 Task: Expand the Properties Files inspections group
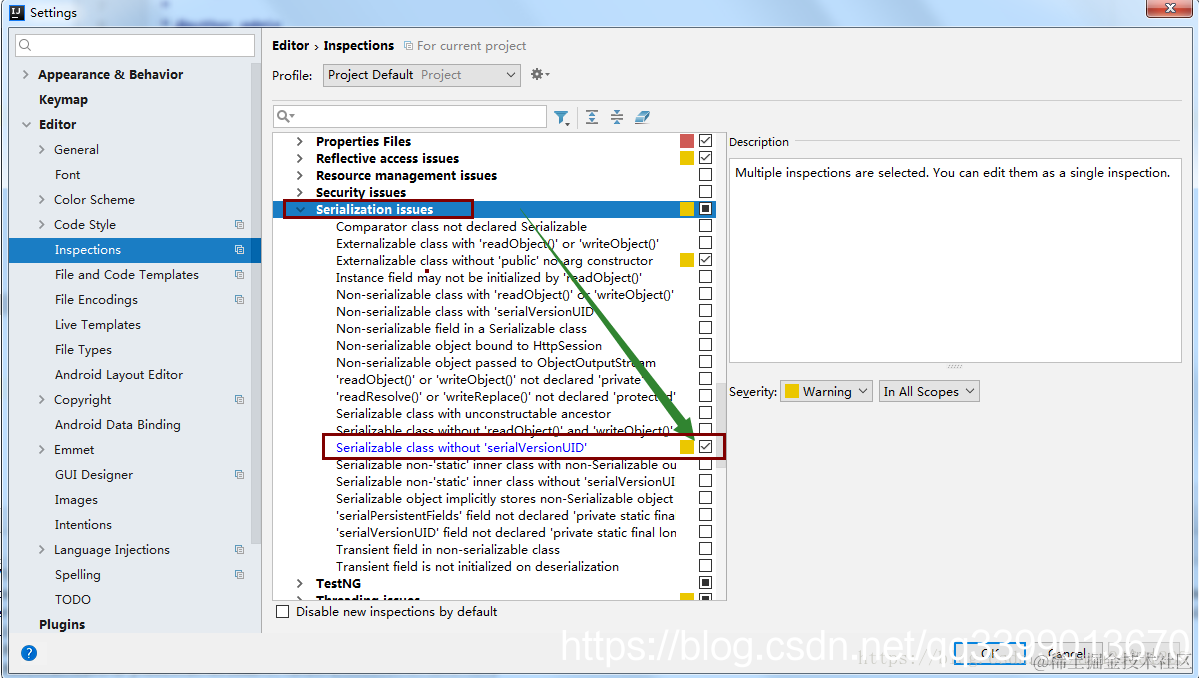coord(300,141)
